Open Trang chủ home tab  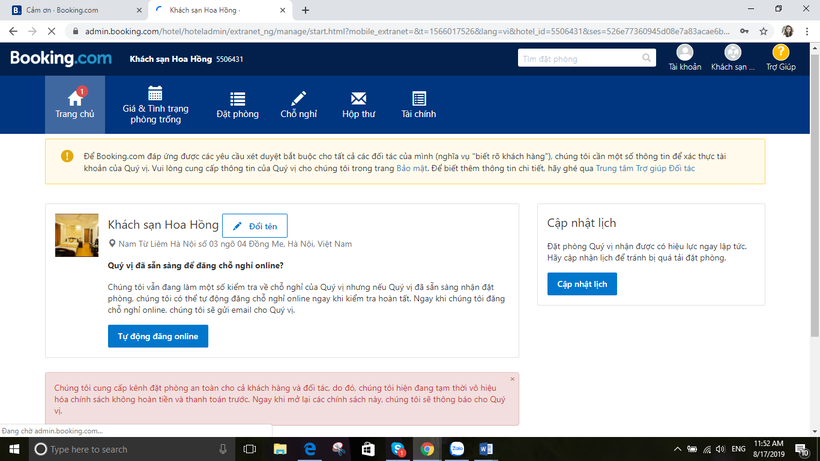75,105
